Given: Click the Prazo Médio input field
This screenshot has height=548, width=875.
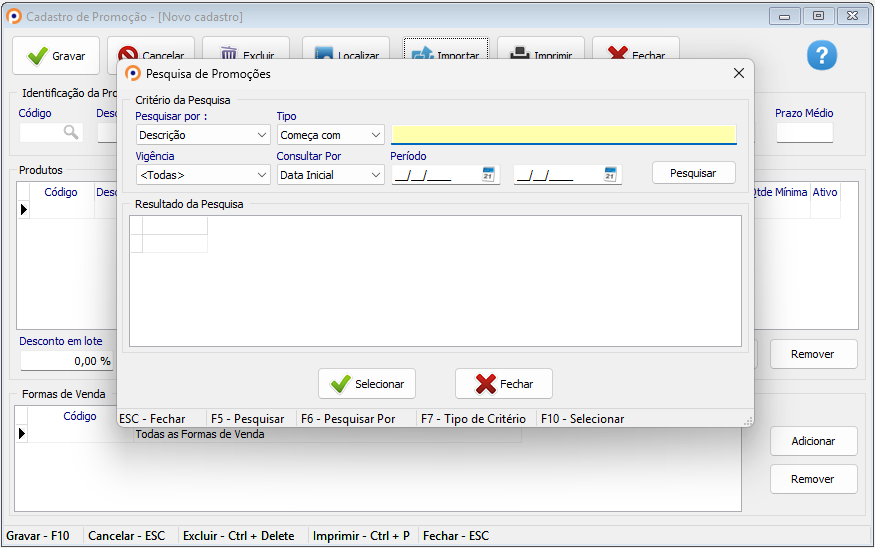Looking at the screenshot, I should coord(804,133).
